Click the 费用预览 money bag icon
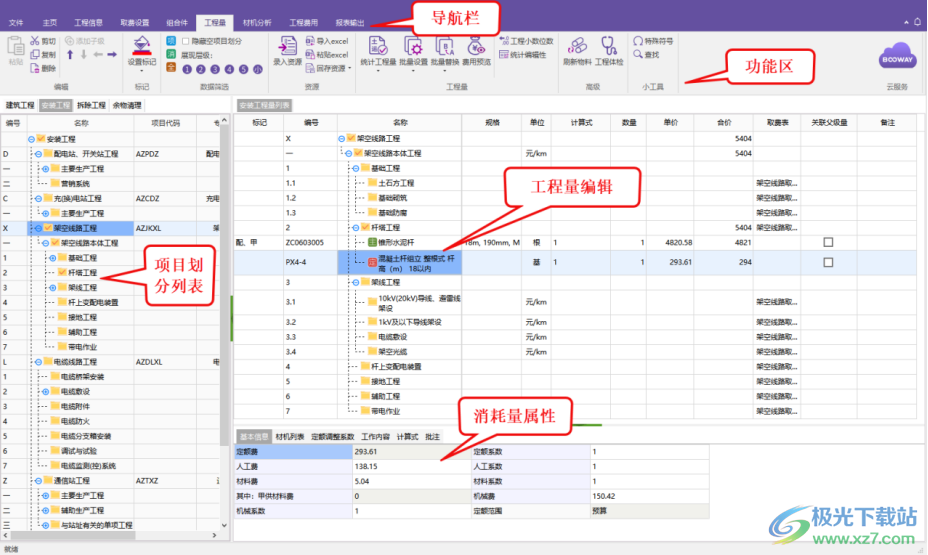928x555 pixels. 476,46
